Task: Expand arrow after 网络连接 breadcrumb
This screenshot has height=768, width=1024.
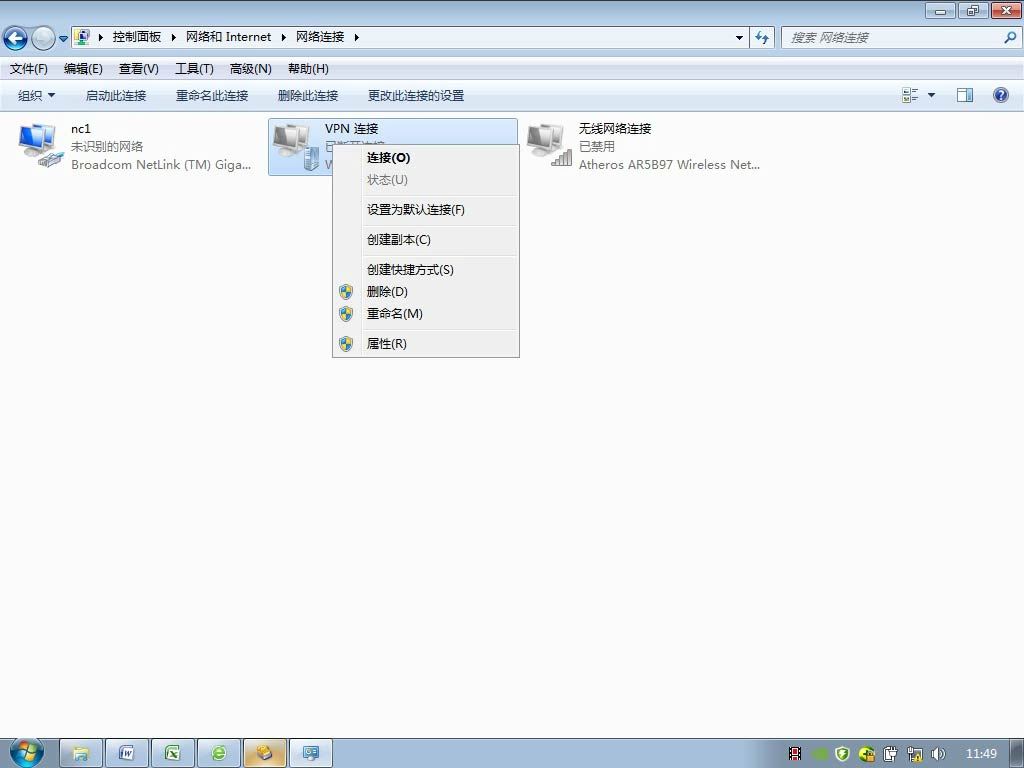Action: pyautogui.click(x=357, y=37)
